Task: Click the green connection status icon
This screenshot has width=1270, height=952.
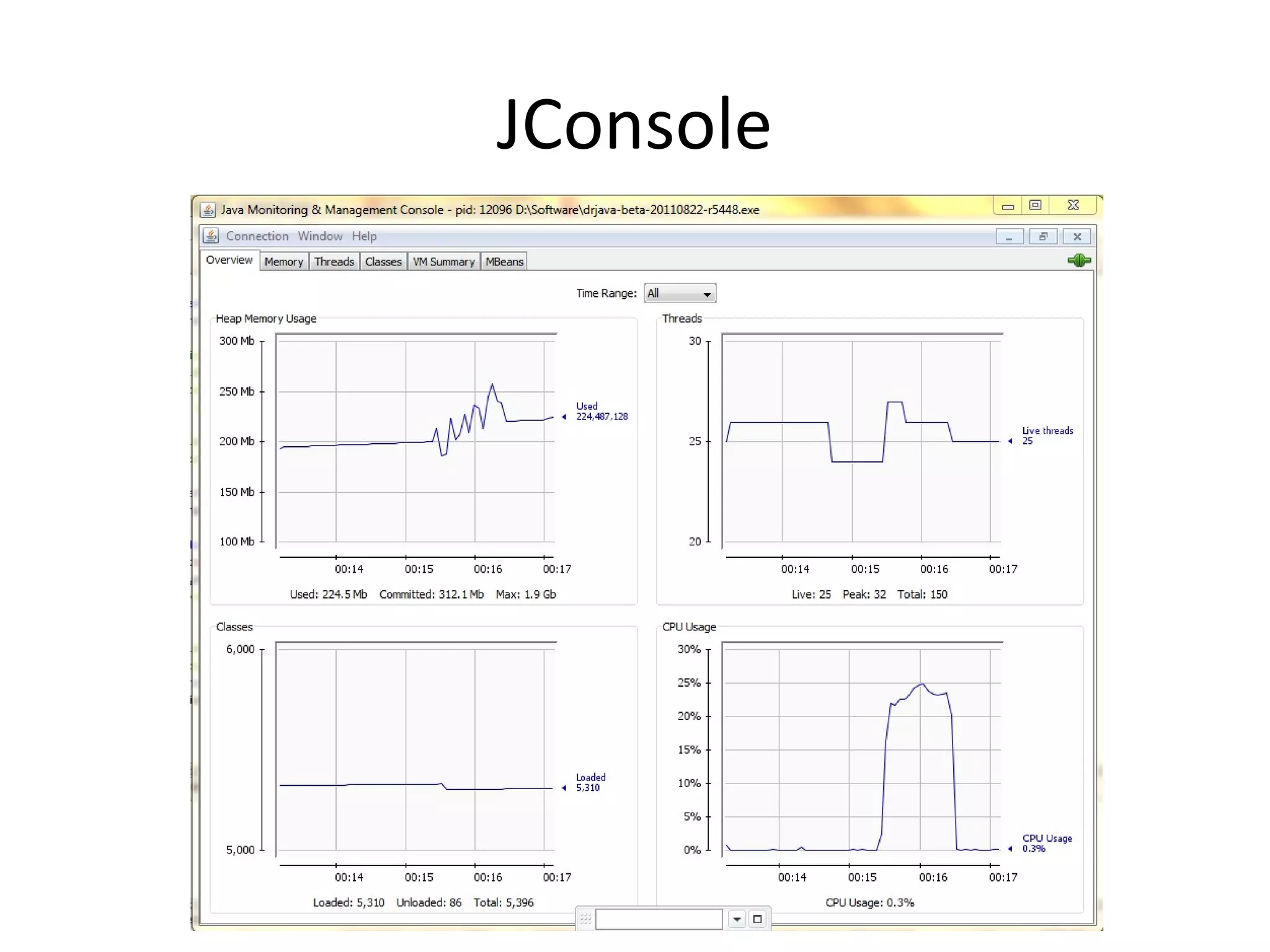Action: tap(1078, 260)
